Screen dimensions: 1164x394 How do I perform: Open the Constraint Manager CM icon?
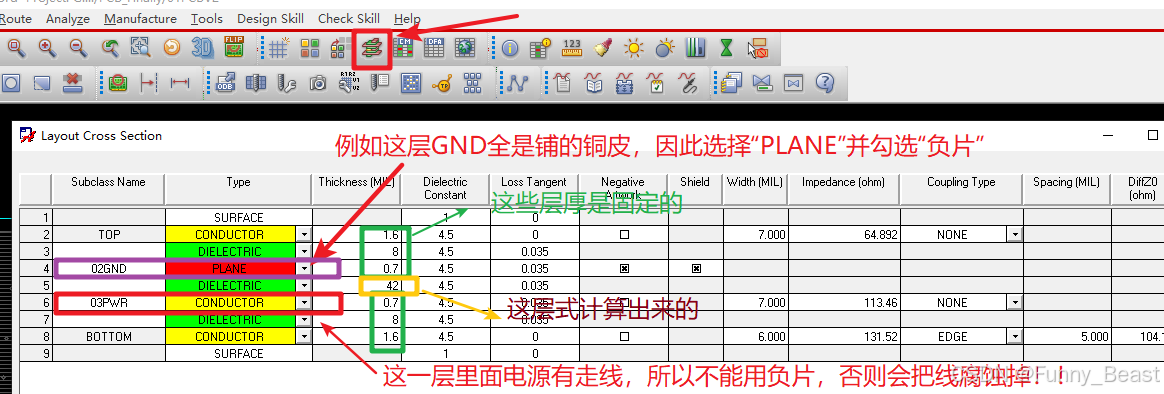pyautogui.click(x=403, y=49)
